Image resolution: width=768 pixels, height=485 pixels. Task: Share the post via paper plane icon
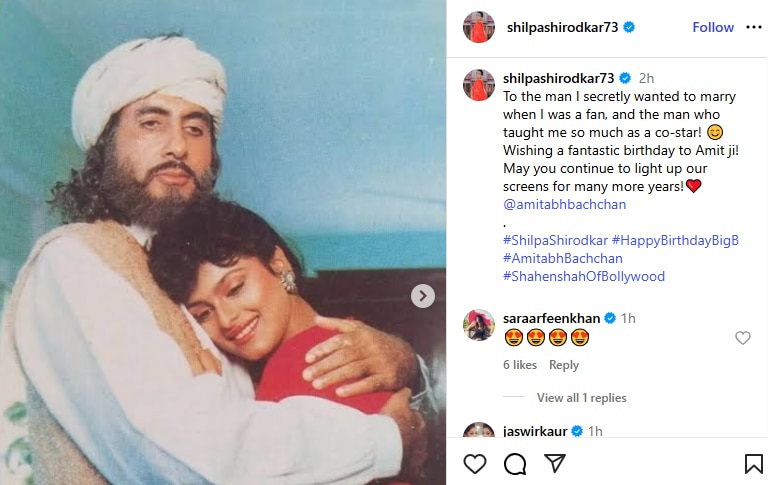click(x=554, y=463)
